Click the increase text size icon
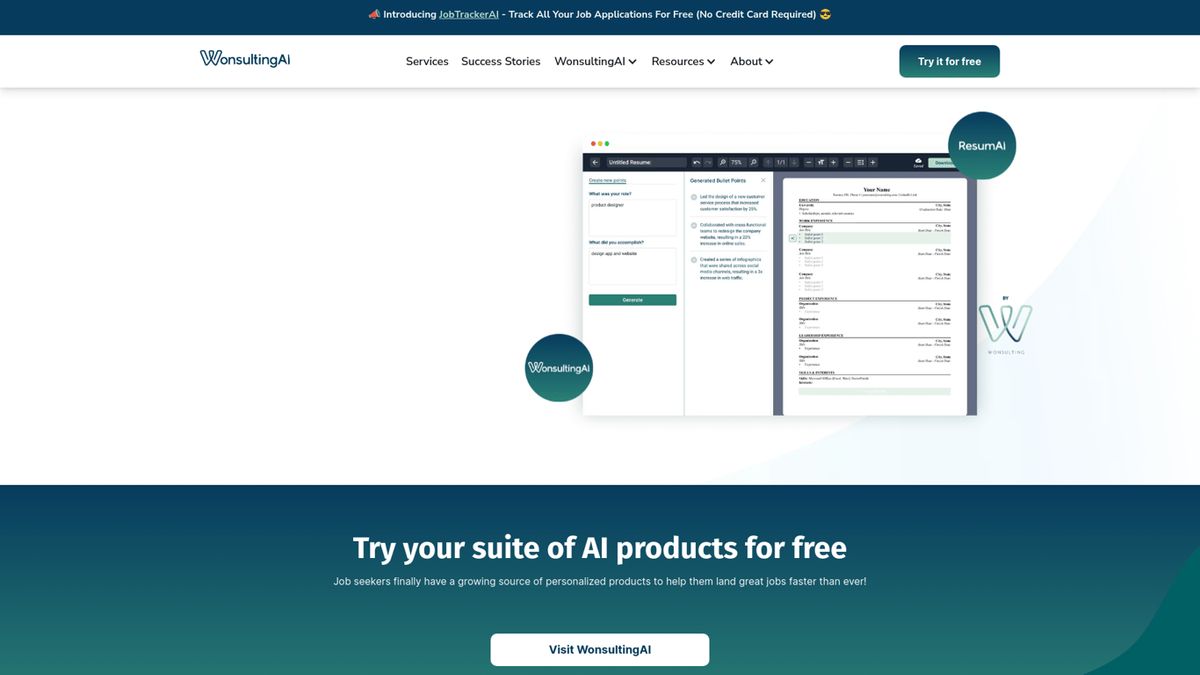 (833, 161)
